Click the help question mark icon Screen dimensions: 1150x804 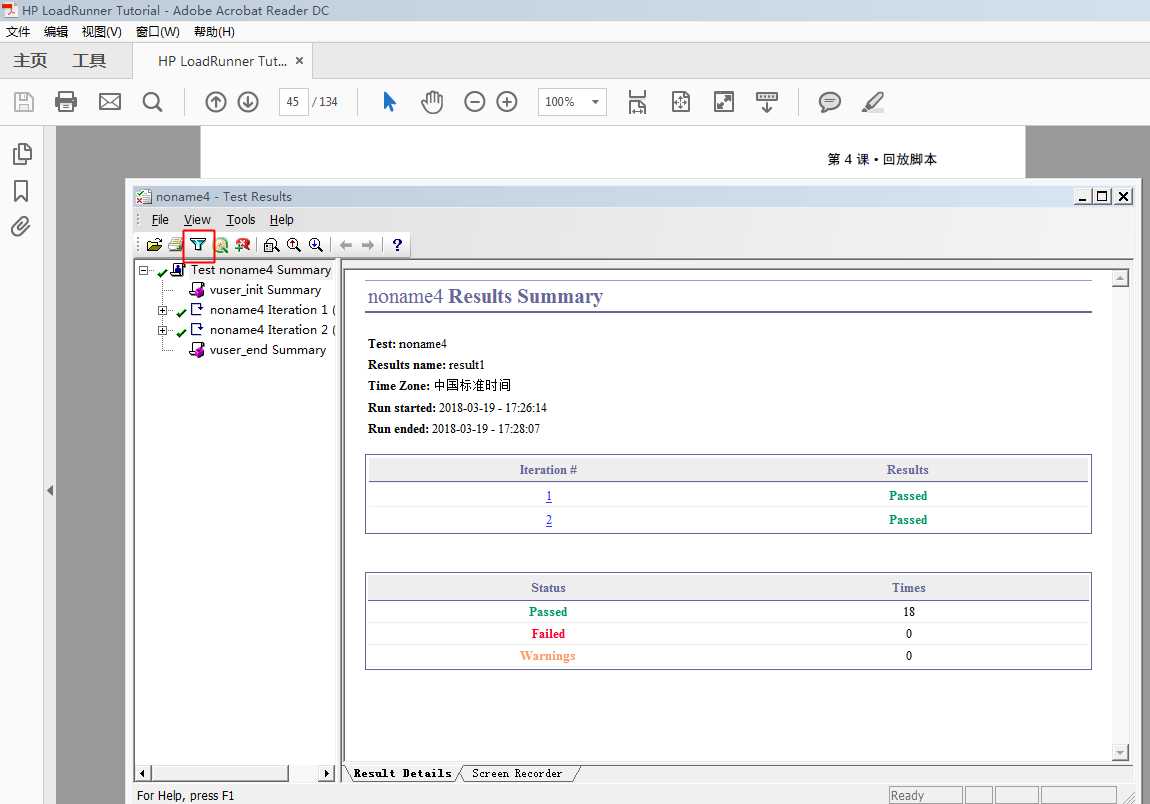(397, 244)
